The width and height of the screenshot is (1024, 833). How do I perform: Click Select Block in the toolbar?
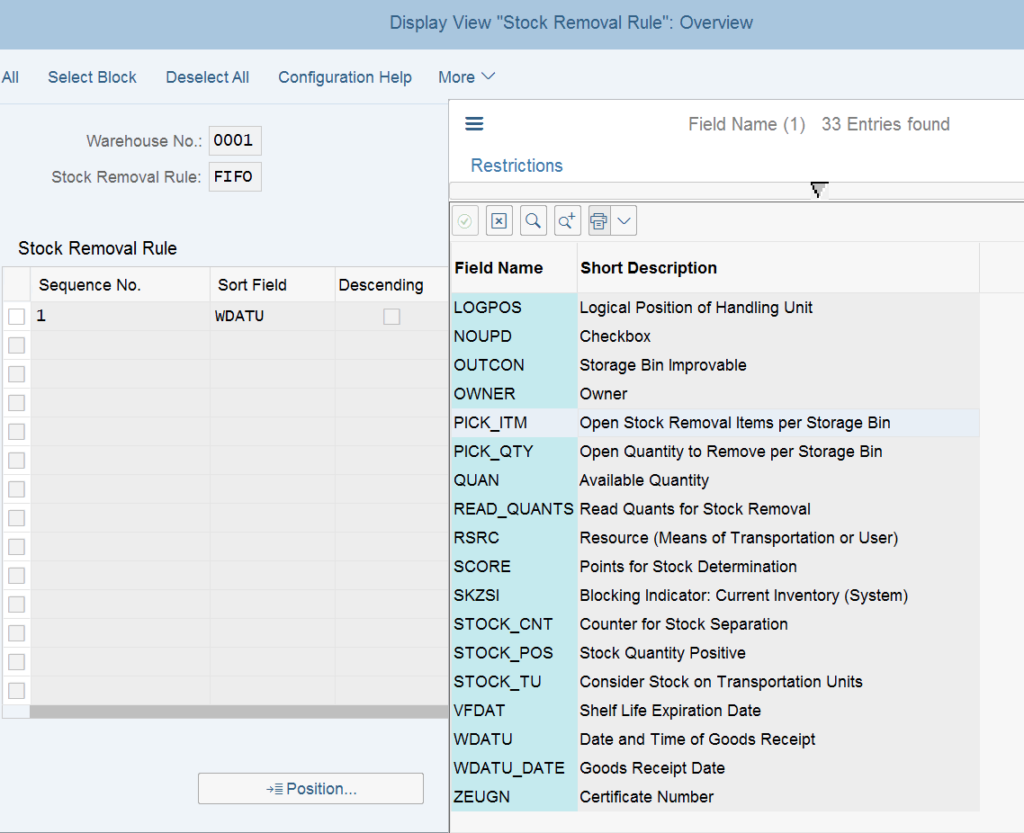coord(92,77)
